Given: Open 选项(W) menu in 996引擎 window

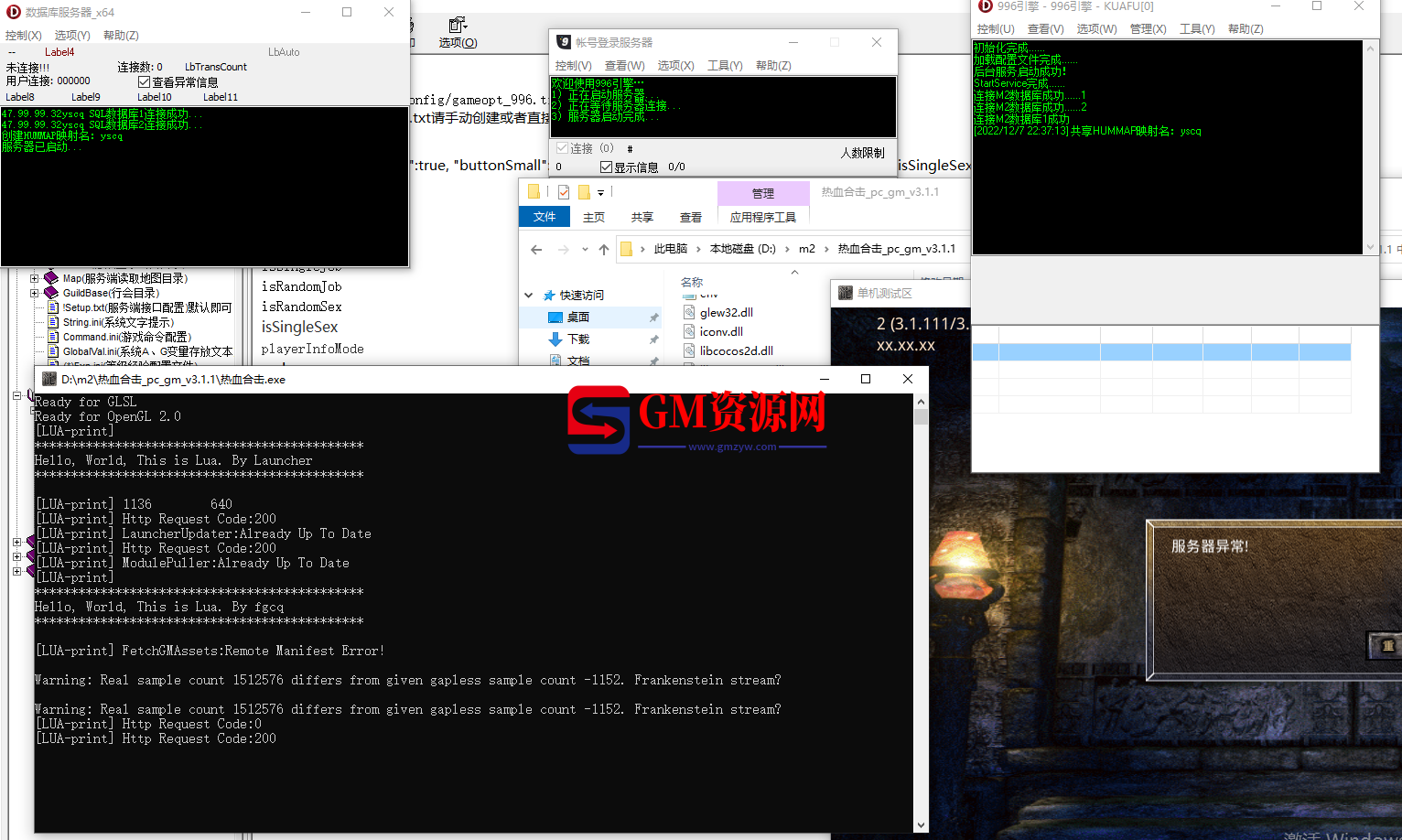Looking at the screenshot, I should click(x=1096, y=29).
